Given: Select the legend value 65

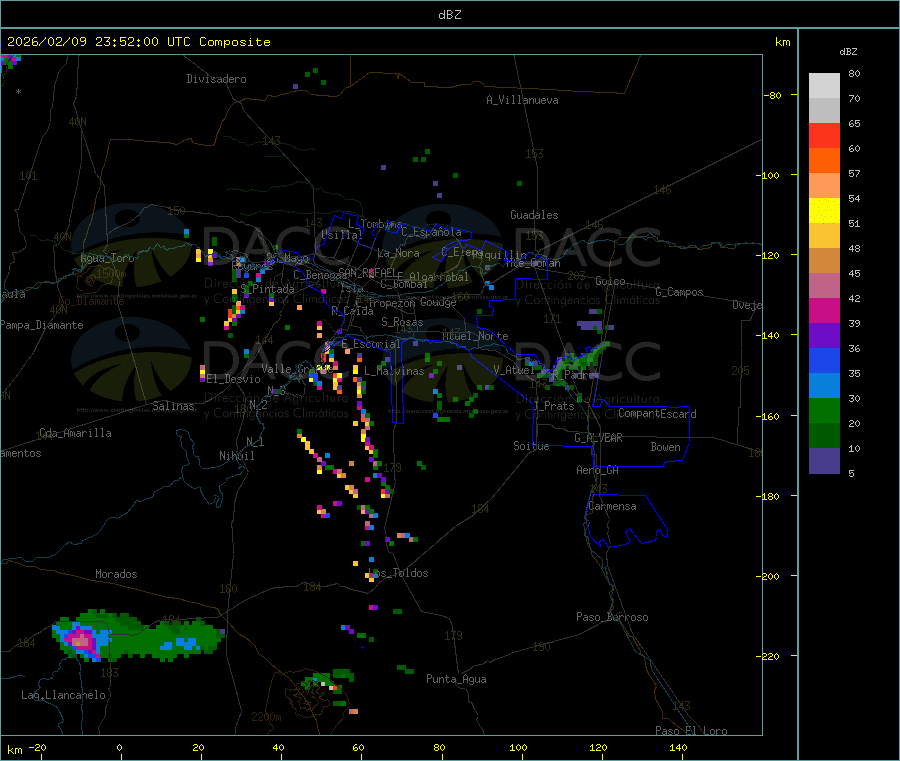Looking at the screenshot, I should (854, 123).
